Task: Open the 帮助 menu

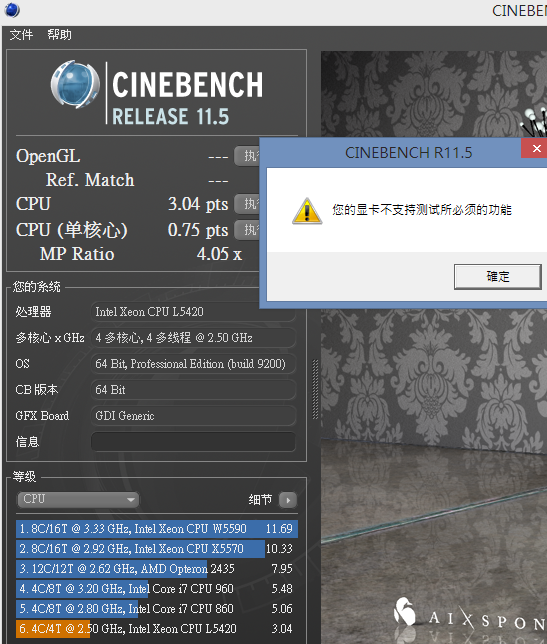Action: (x=59, y=35)
